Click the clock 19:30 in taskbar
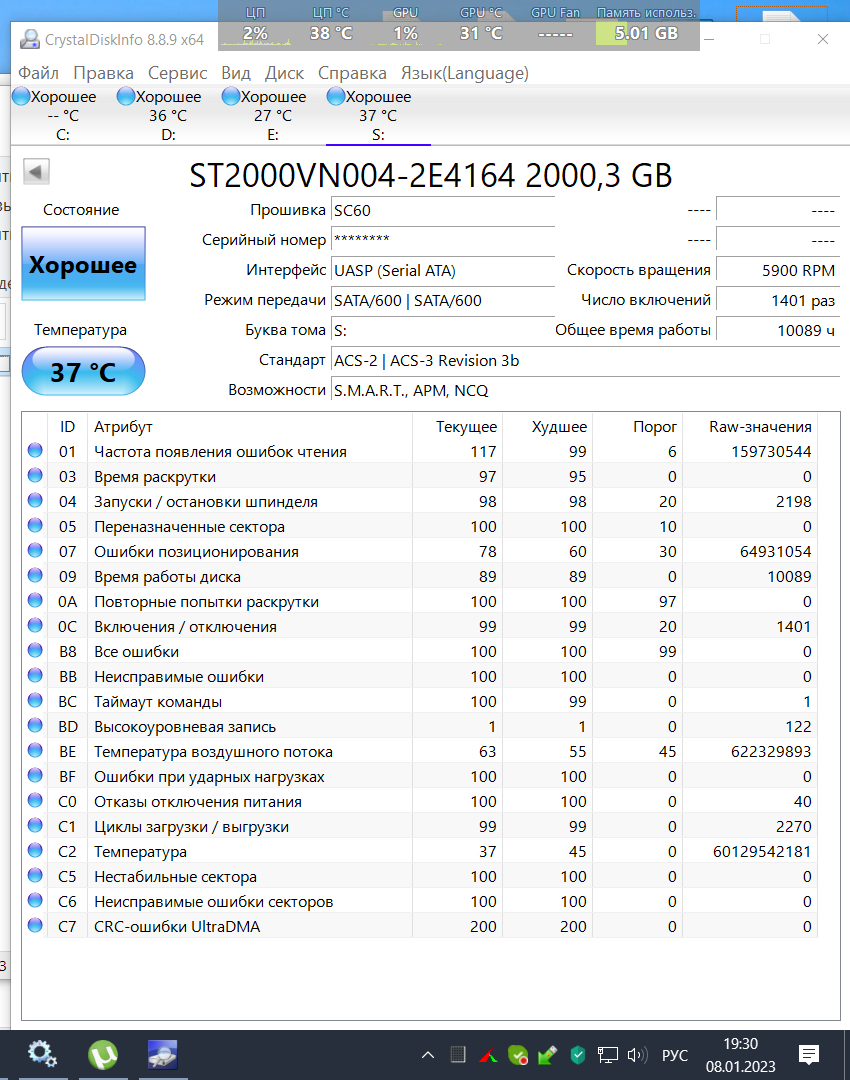The width and height of the screenshot is (850, 1080). [x=740, y=1044]
